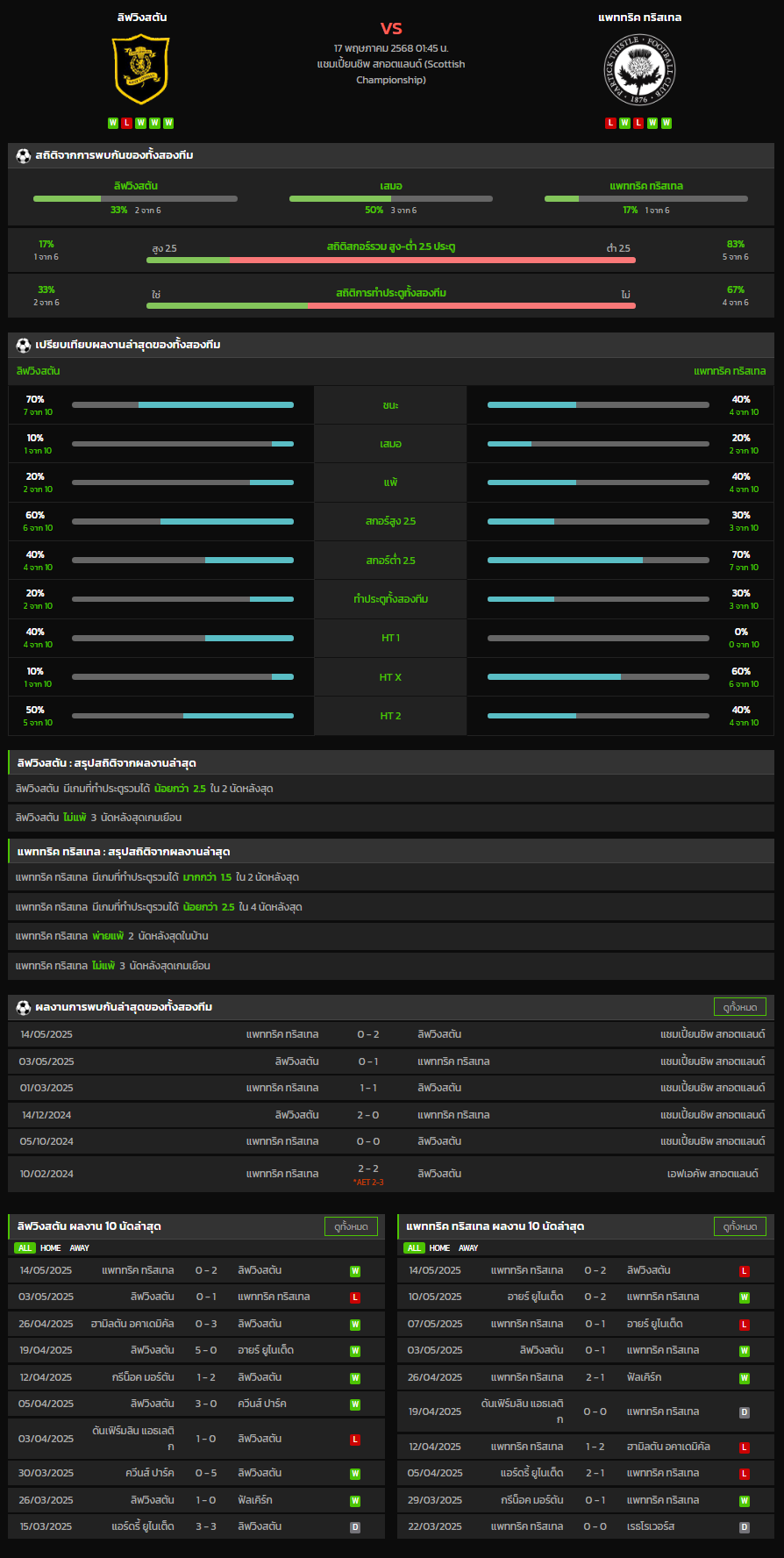Image resolution: width=784 pixels, height=1558 pixels.
Task: Click the Livingston club crest
Action: coord(141,69)
